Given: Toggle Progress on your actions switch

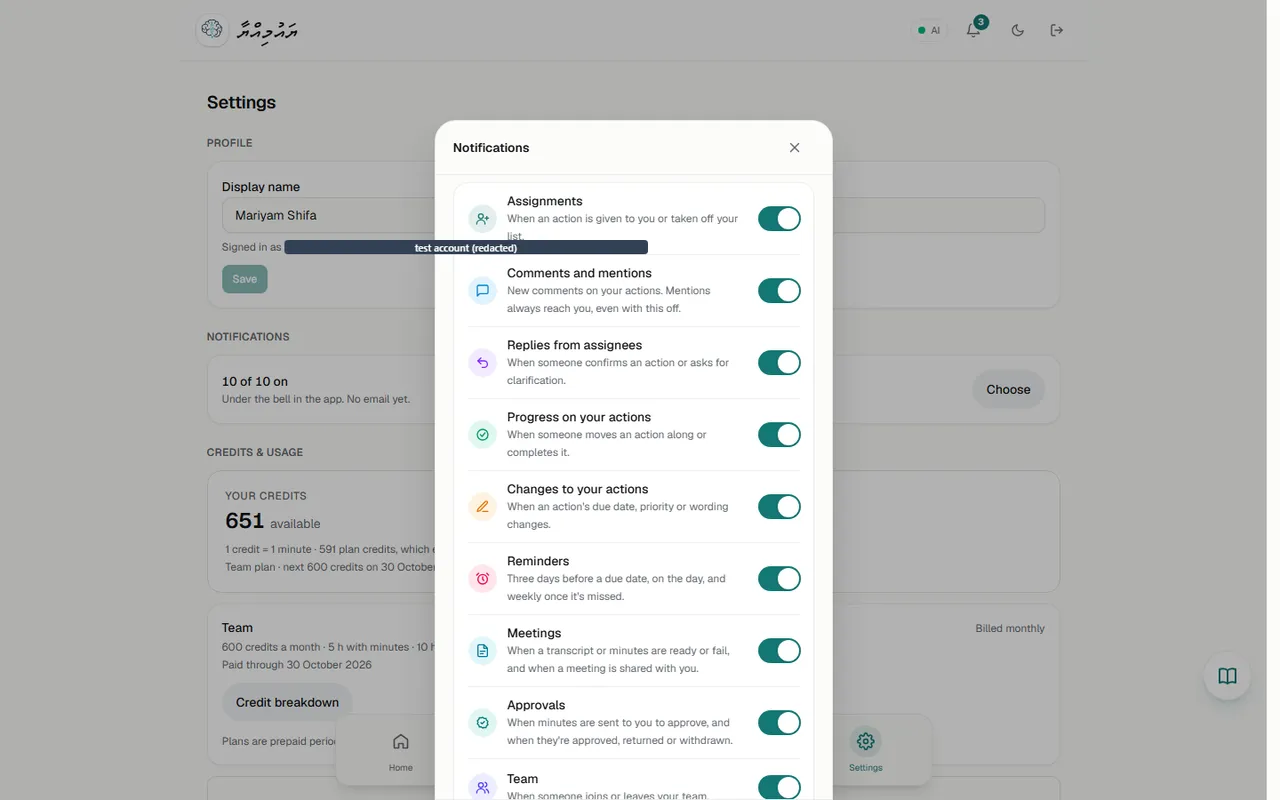Looking at the screenshot, I should pos(779,435).
